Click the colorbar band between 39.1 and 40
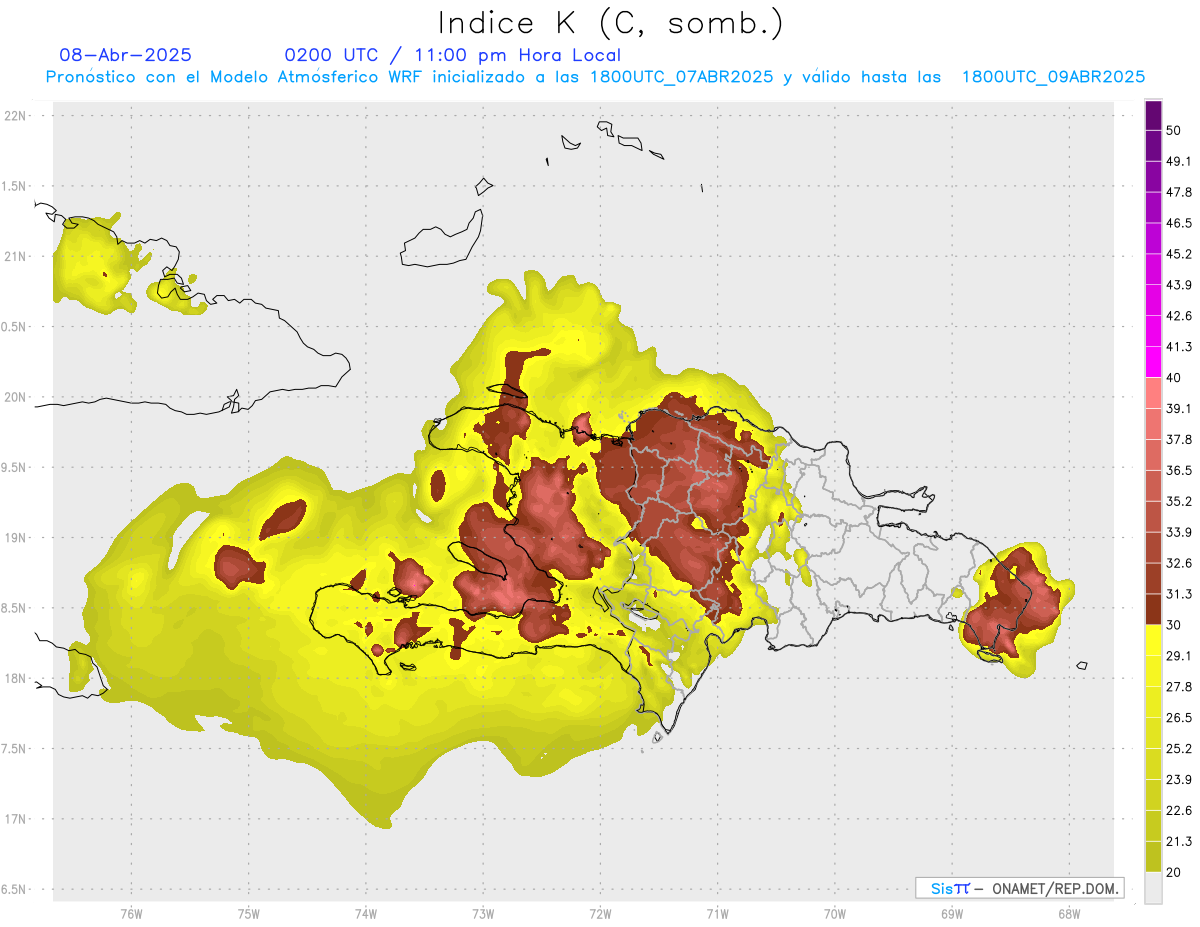 pos(1153,393)
